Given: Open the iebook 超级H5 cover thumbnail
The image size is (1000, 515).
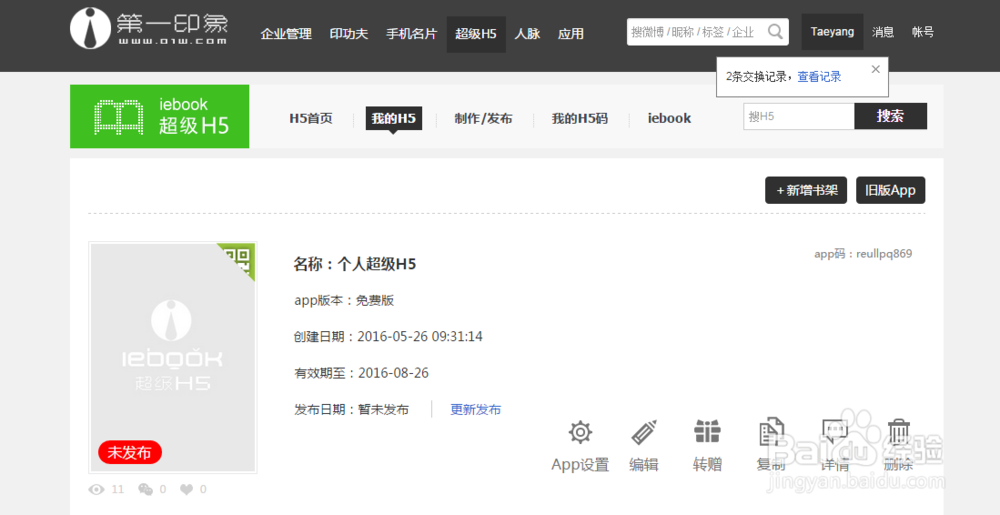Looking at the screenshot, I should pos(172,358).
